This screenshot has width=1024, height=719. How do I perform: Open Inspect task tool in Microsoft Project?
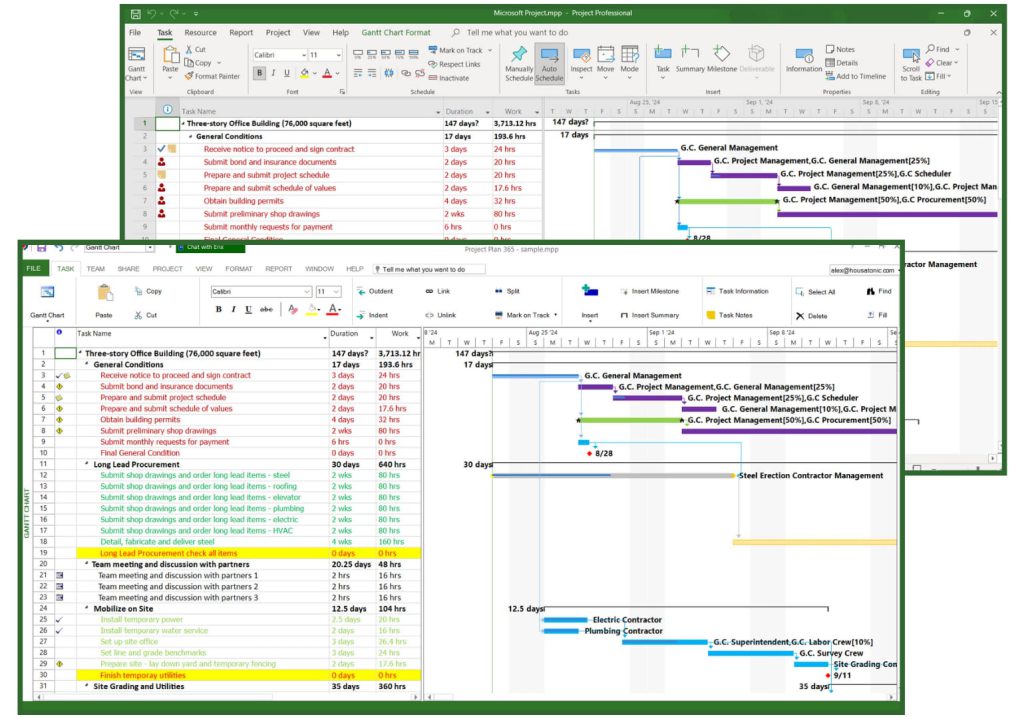pos(581,63)
